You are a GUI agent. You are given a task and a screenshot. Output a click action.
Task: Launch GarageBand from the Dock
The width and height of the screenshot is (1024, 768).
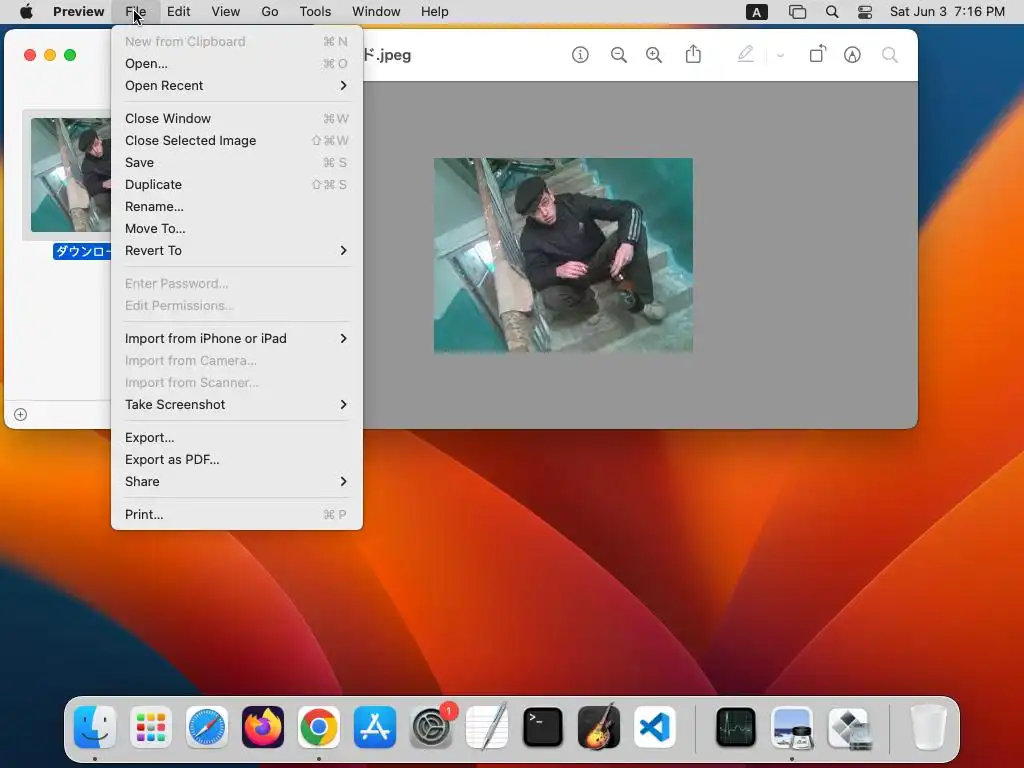pos(599,727)
